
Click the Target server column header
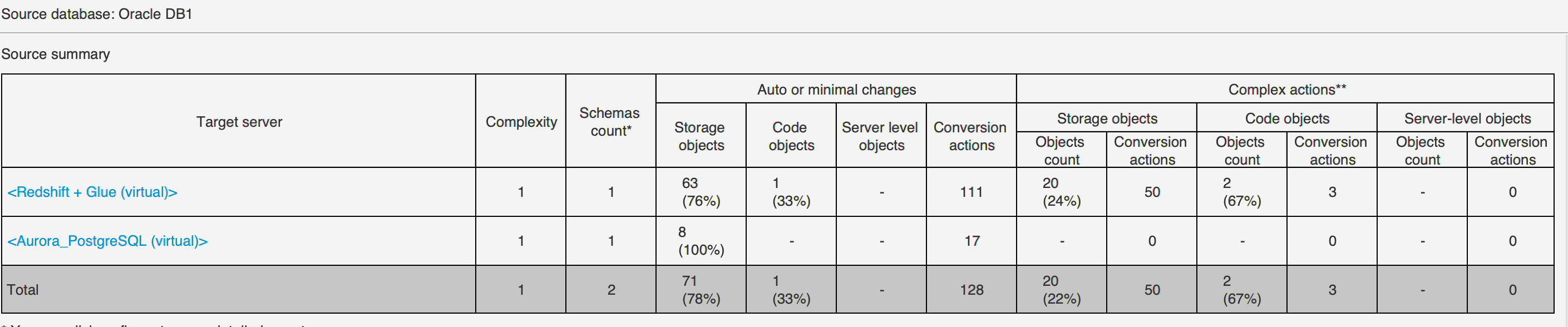[239, 122]
